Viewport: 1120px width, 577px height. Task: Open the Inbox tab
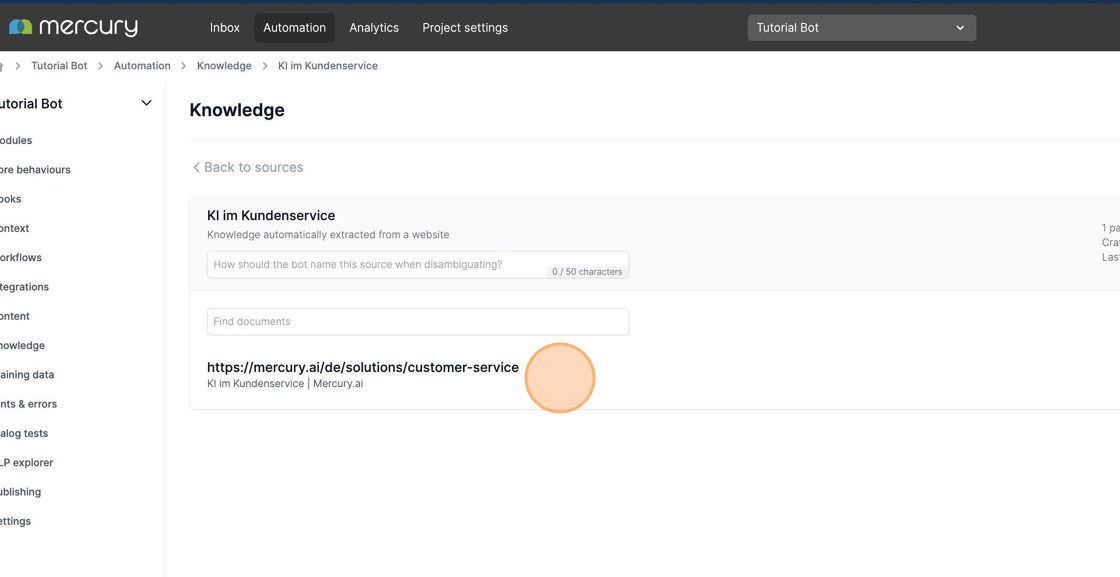click(224, 28)
